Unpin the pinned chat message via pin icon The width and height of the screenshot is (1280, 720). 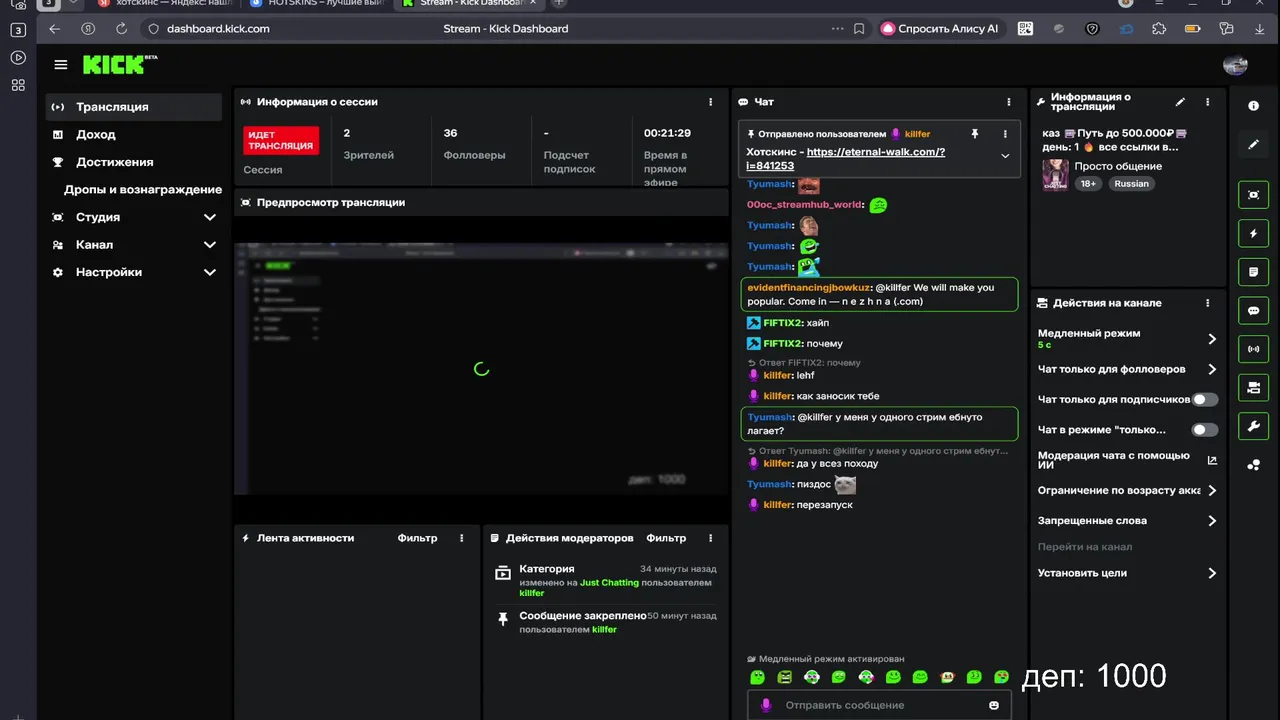point(975,134)
